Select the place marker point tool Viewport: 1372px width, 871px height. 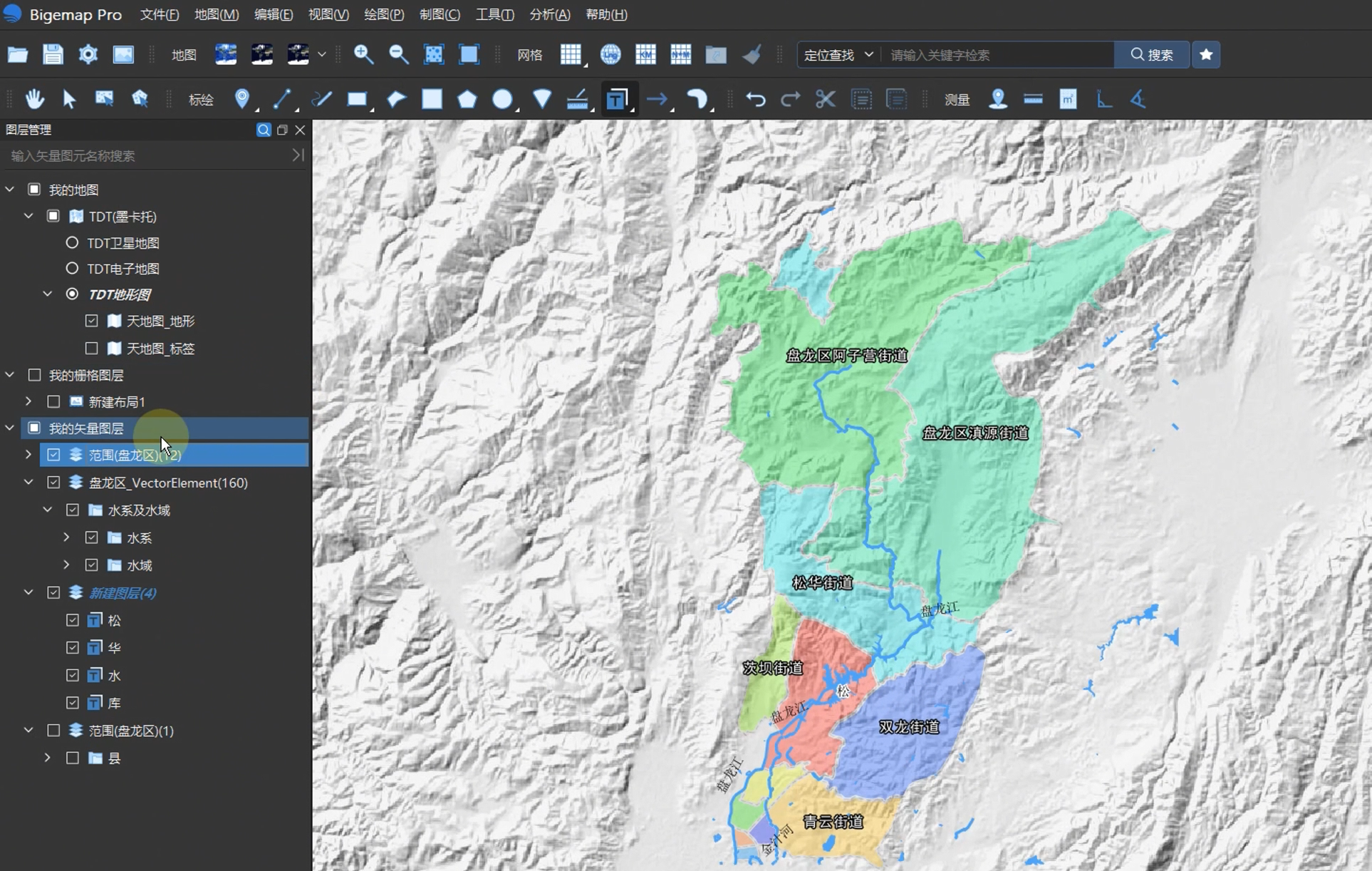click(x=242, y=99)
